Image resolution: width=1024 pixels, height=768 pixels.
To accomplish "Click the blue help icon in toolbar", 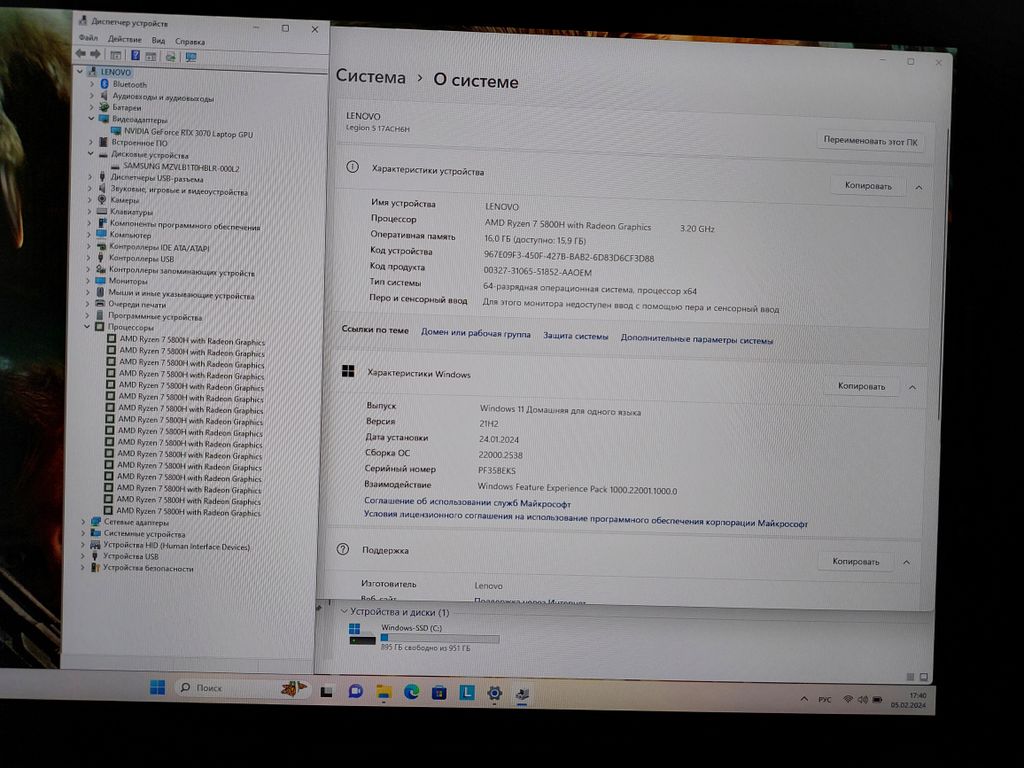I will (134, 55).
